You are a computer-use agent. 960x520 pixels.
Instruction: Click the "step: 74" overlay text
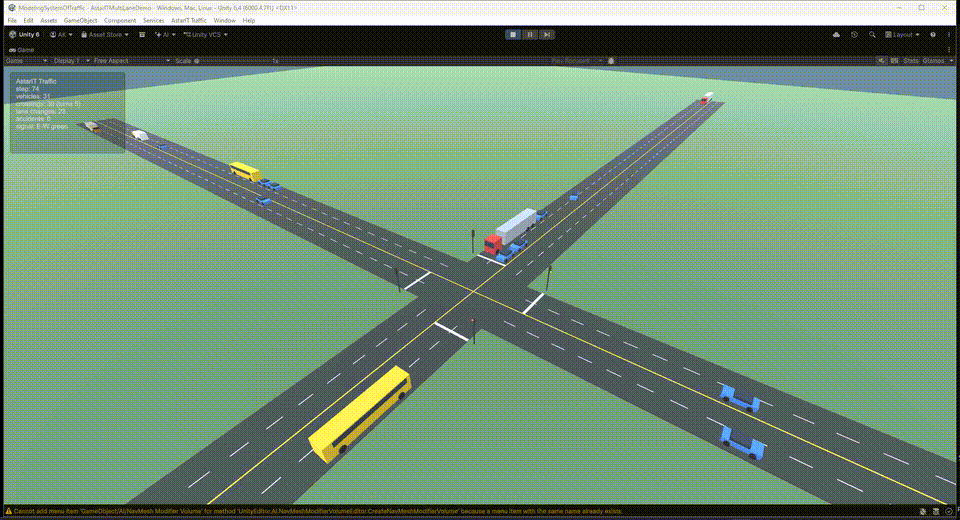(28, 89)
